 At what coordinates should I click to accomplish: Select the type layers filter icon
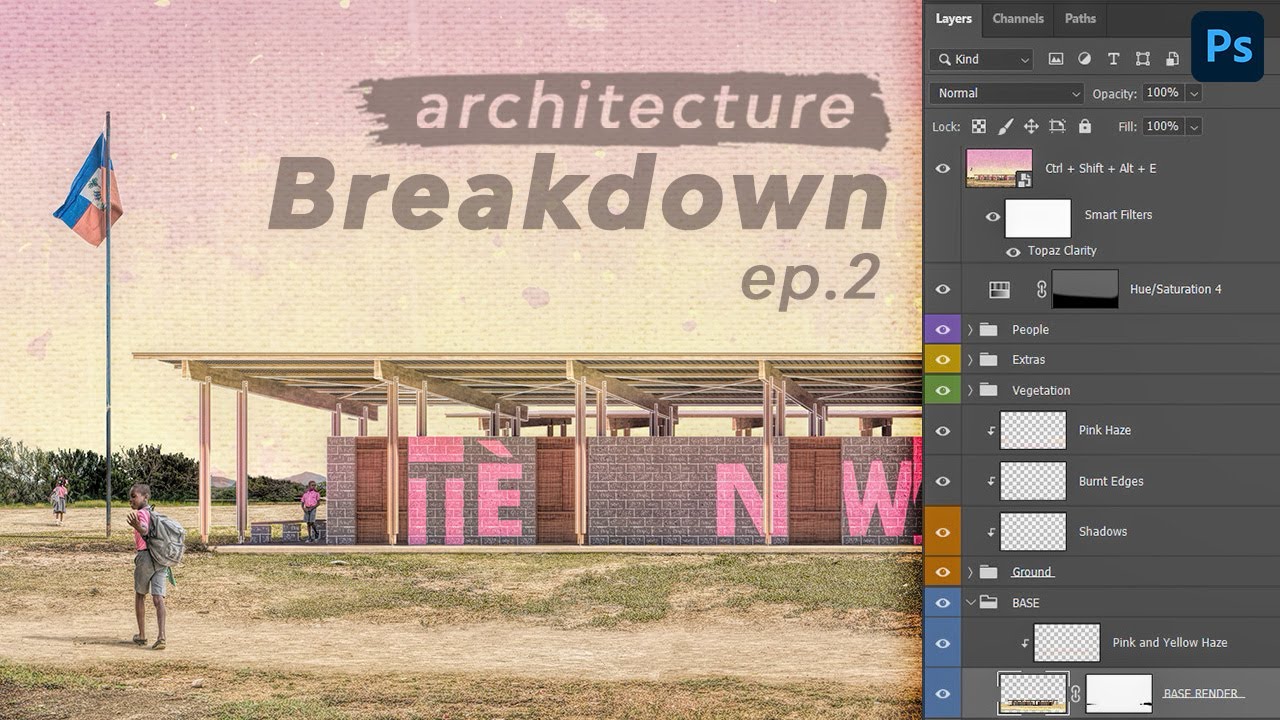point(1113,60)
